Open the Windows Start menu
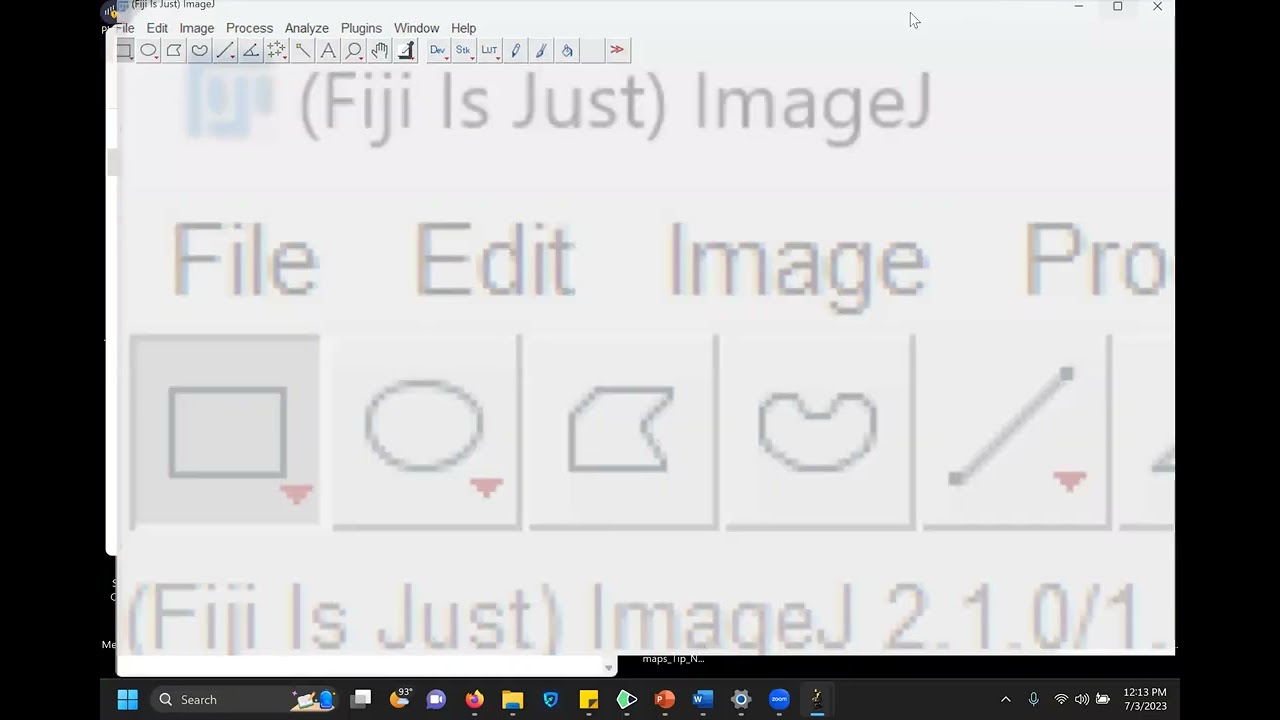The height and width of the screenshot is (720, 1280). (x=128, y=699)
